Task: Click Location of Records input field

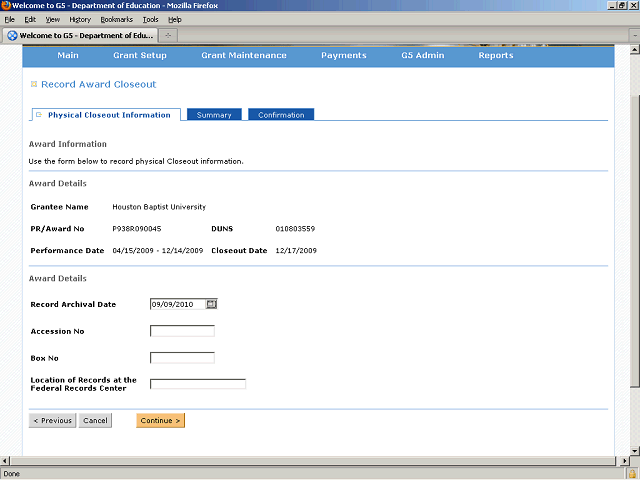Action: click(x=198, y=384)
